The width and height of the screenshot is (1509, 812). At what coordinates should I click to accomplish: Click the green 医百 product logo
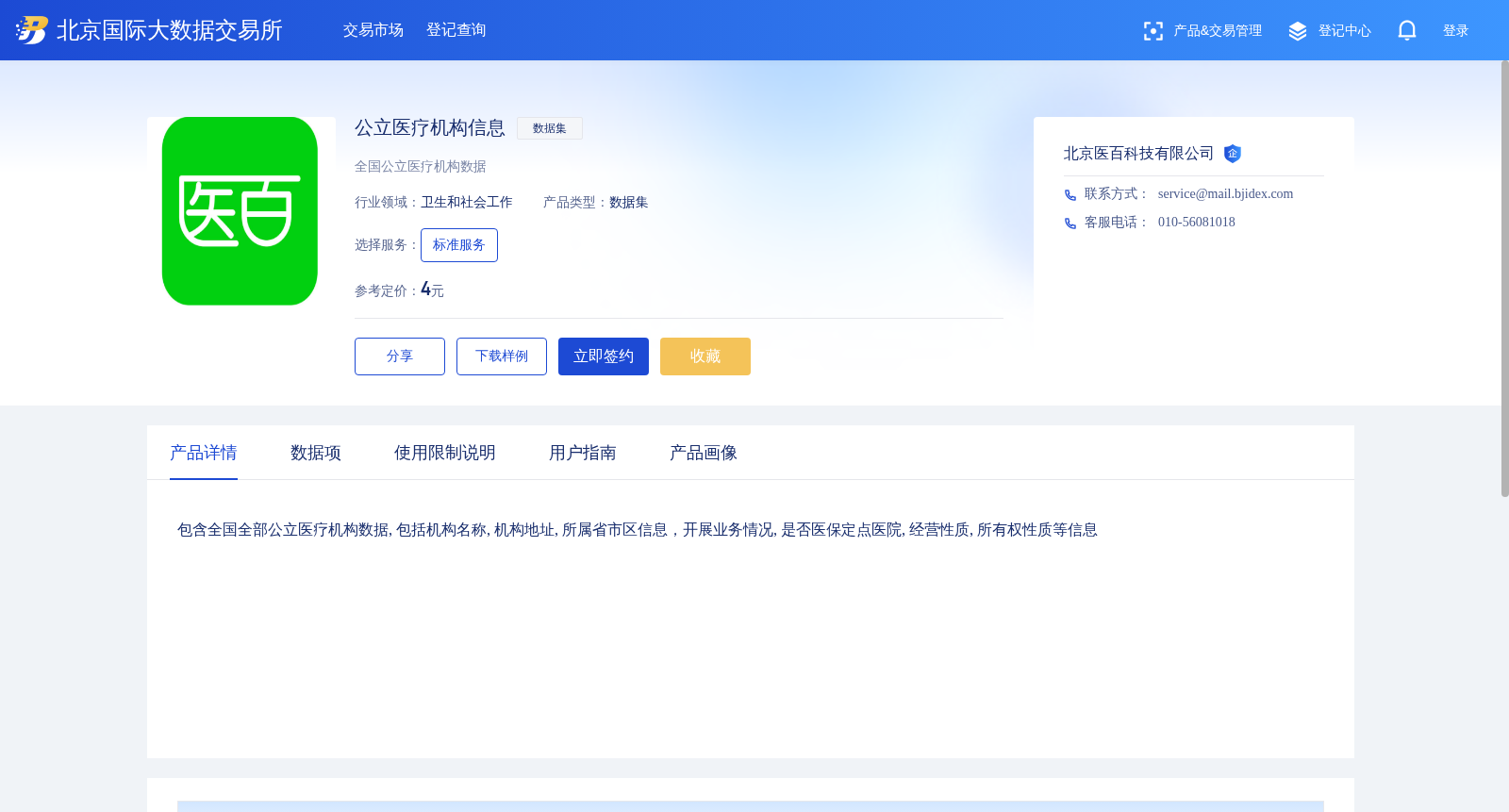[240, 211]
